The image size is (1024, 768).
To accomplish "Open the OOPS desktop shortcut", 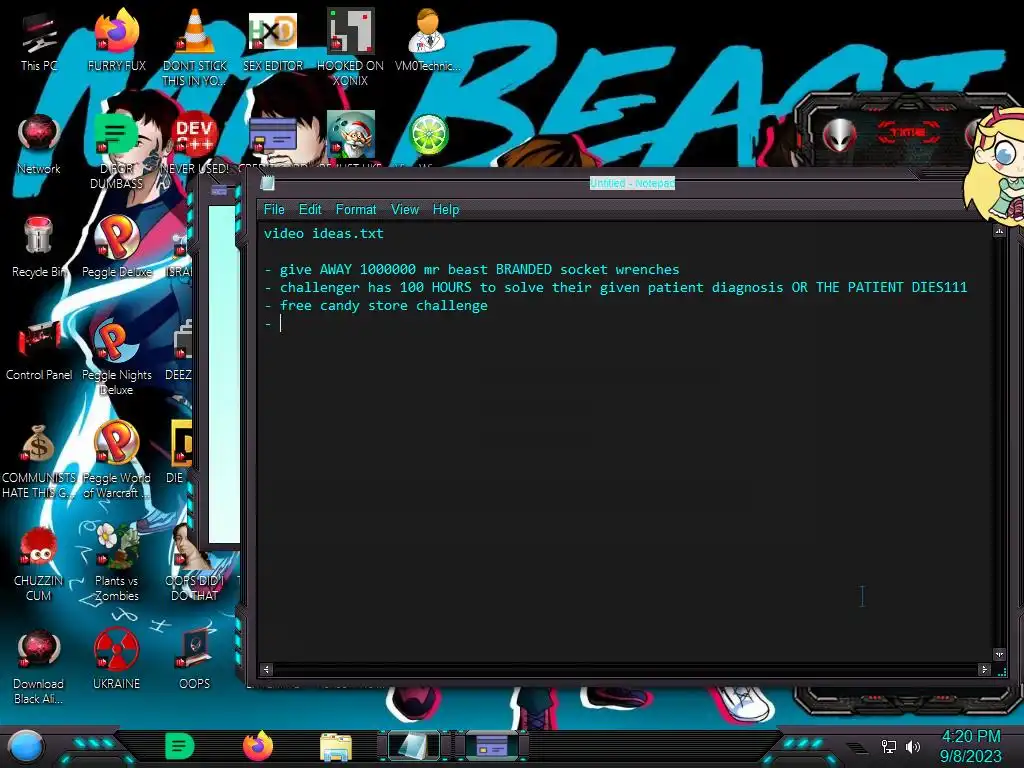I will click(x=195, y=660).
